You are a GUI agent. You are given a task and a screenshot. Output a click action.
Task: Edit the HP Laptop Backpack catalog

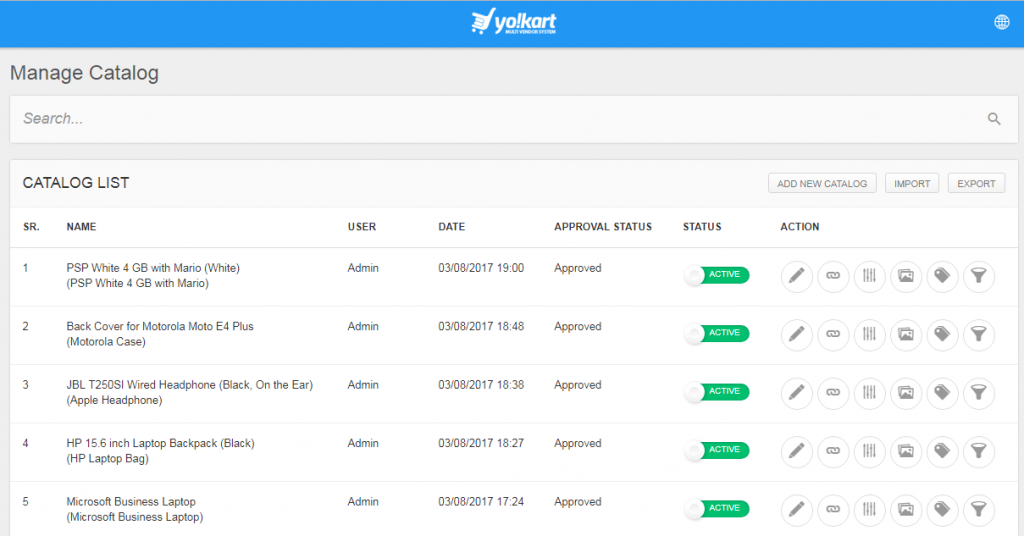[x=797, y=451]
